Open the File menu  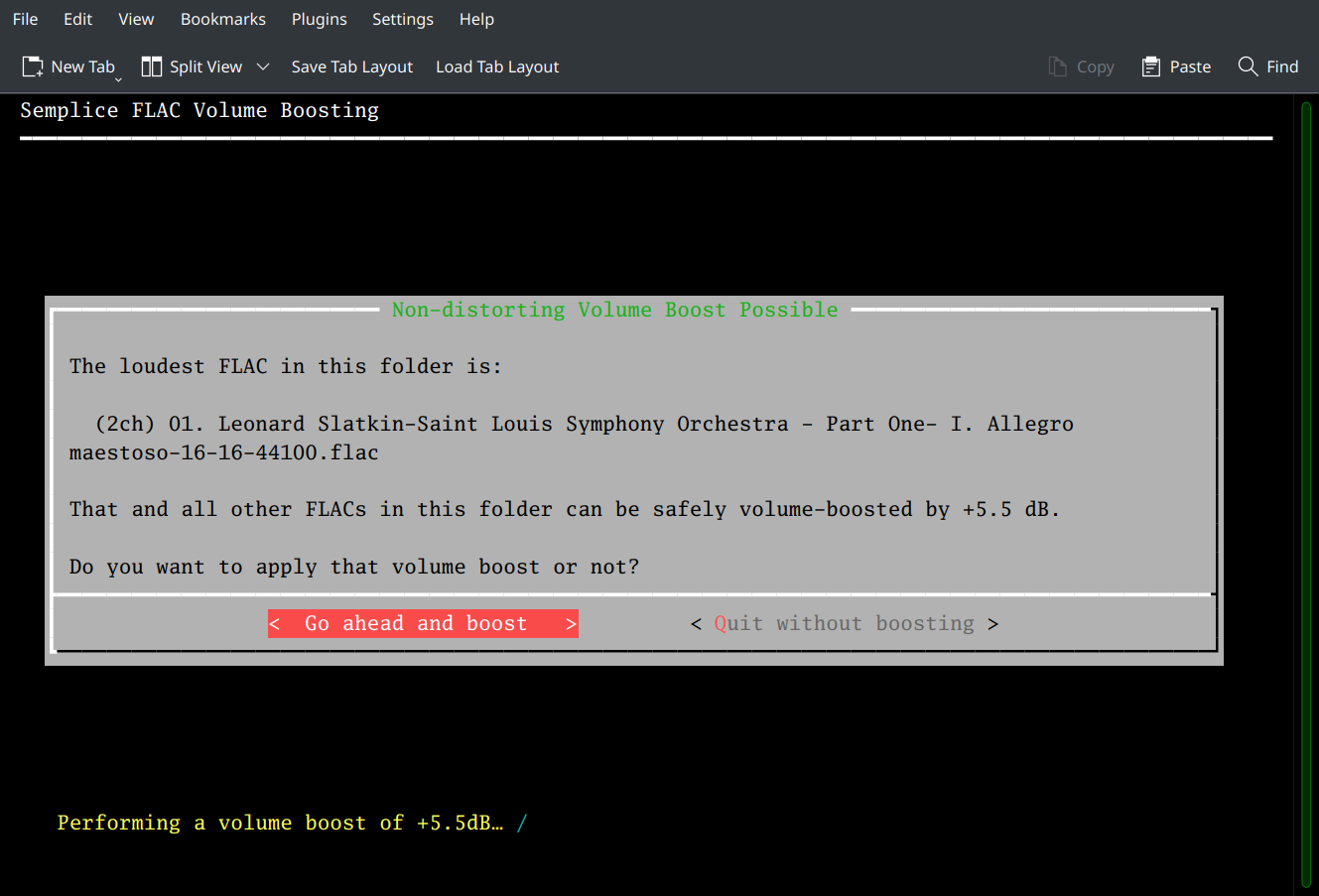pyautogui.click(x=25, y=19)
